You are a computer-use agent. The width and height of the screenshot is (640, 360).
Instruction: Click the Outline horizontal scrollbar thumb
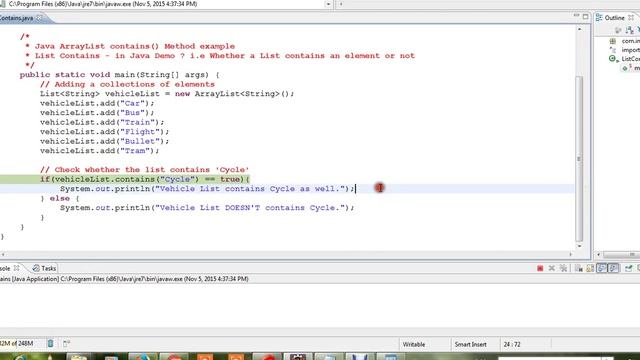coord(622,254)
